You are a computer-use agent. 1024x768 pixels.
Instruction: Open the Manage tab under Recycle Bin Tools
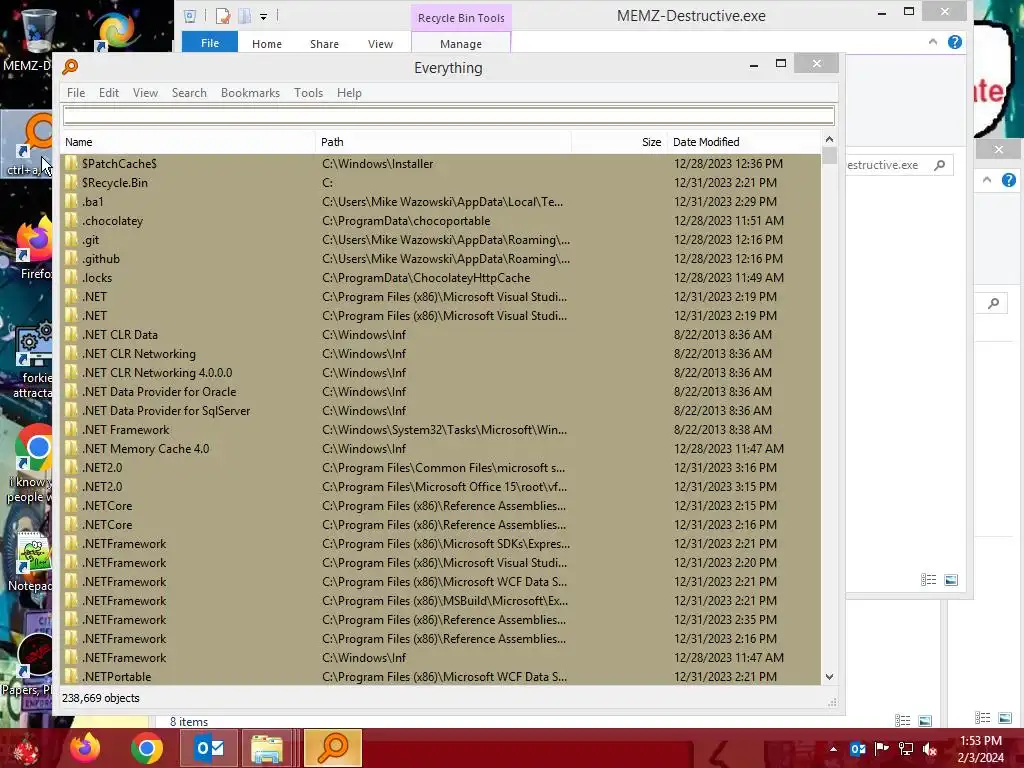point(460,44)
